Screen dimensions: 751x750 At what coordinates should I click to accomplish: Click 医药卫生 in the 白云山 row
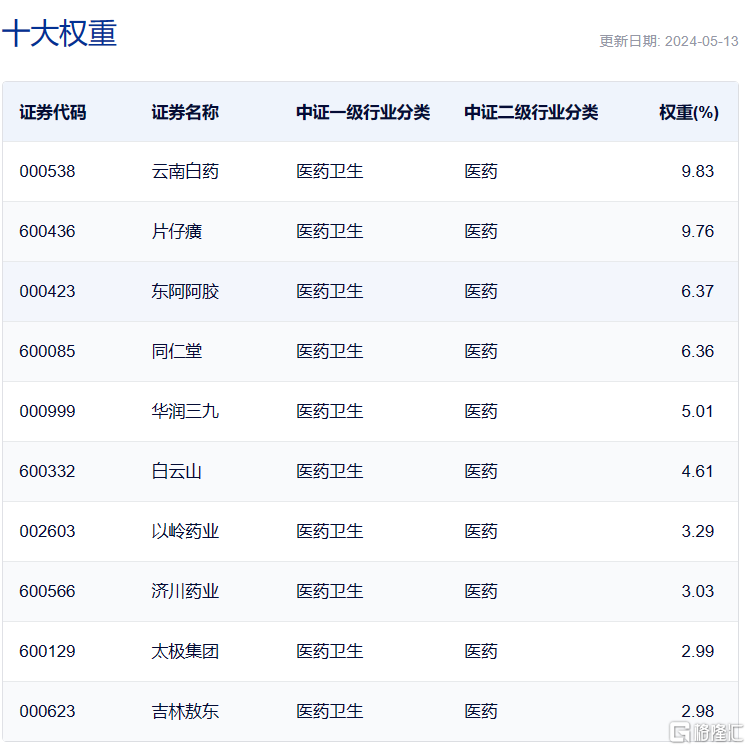point(330,471)
